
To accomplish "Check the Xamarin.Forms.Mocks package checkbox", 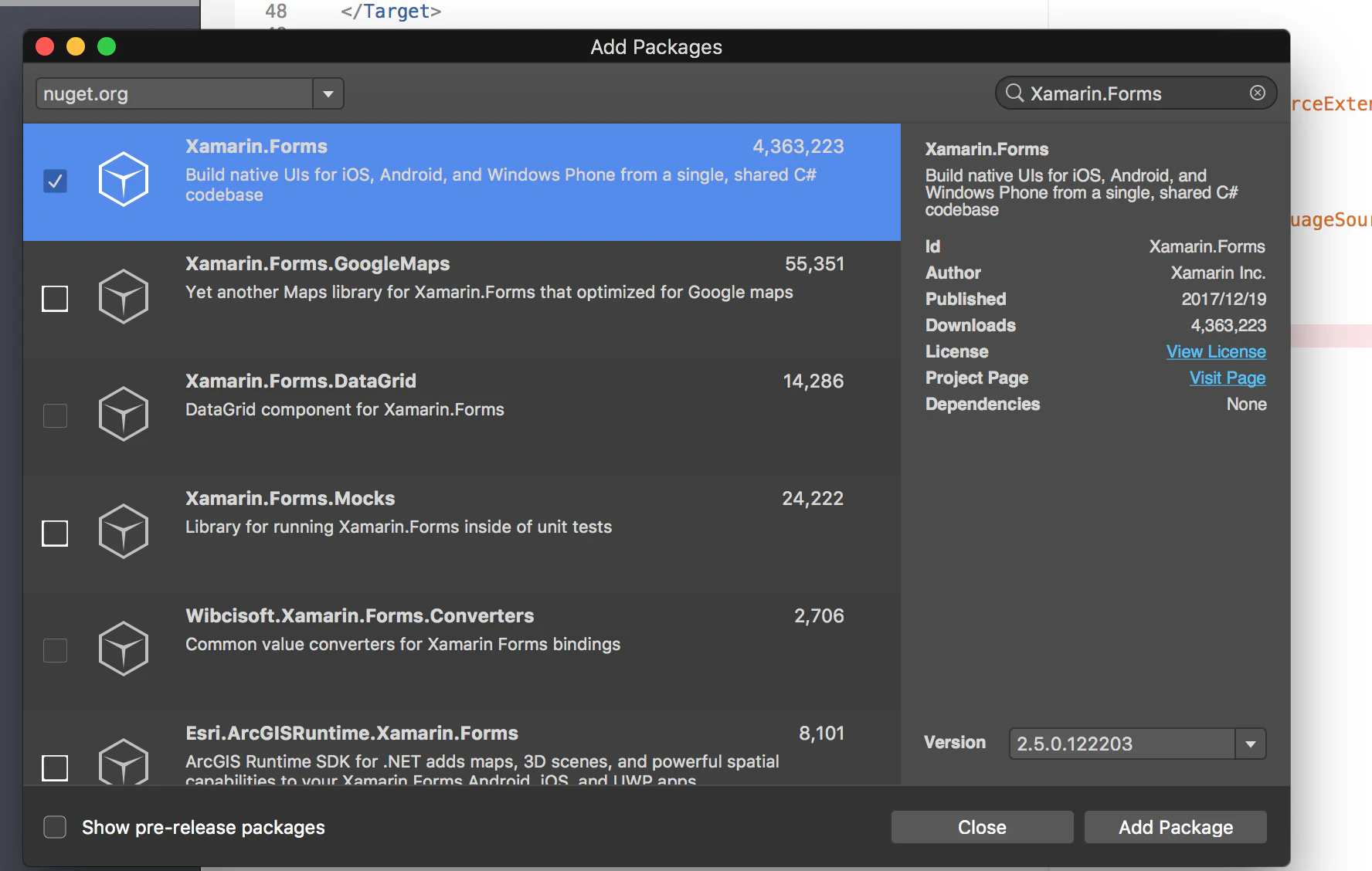I will [x=55, y=534].
